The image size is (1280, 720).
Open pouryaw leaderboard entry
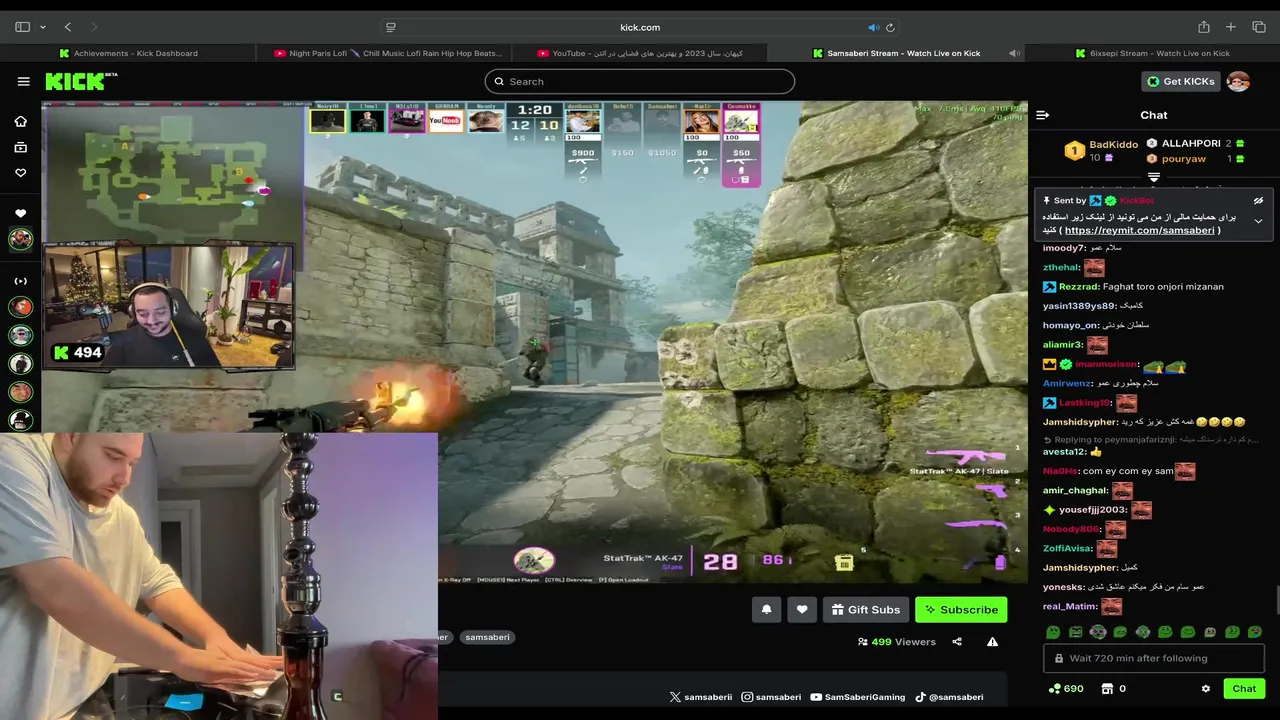point(1195,159)
